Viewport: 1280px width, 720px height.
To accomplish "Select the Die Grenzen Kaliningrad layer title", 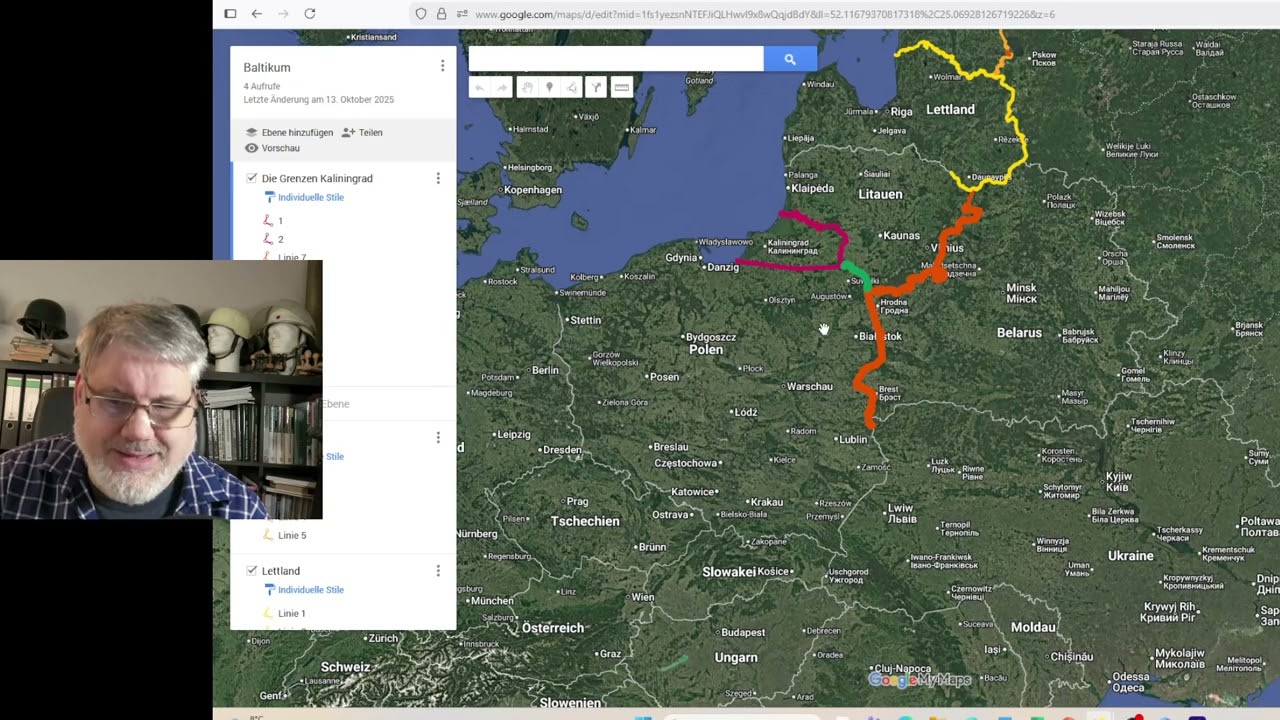I will (x=317, y=178).
